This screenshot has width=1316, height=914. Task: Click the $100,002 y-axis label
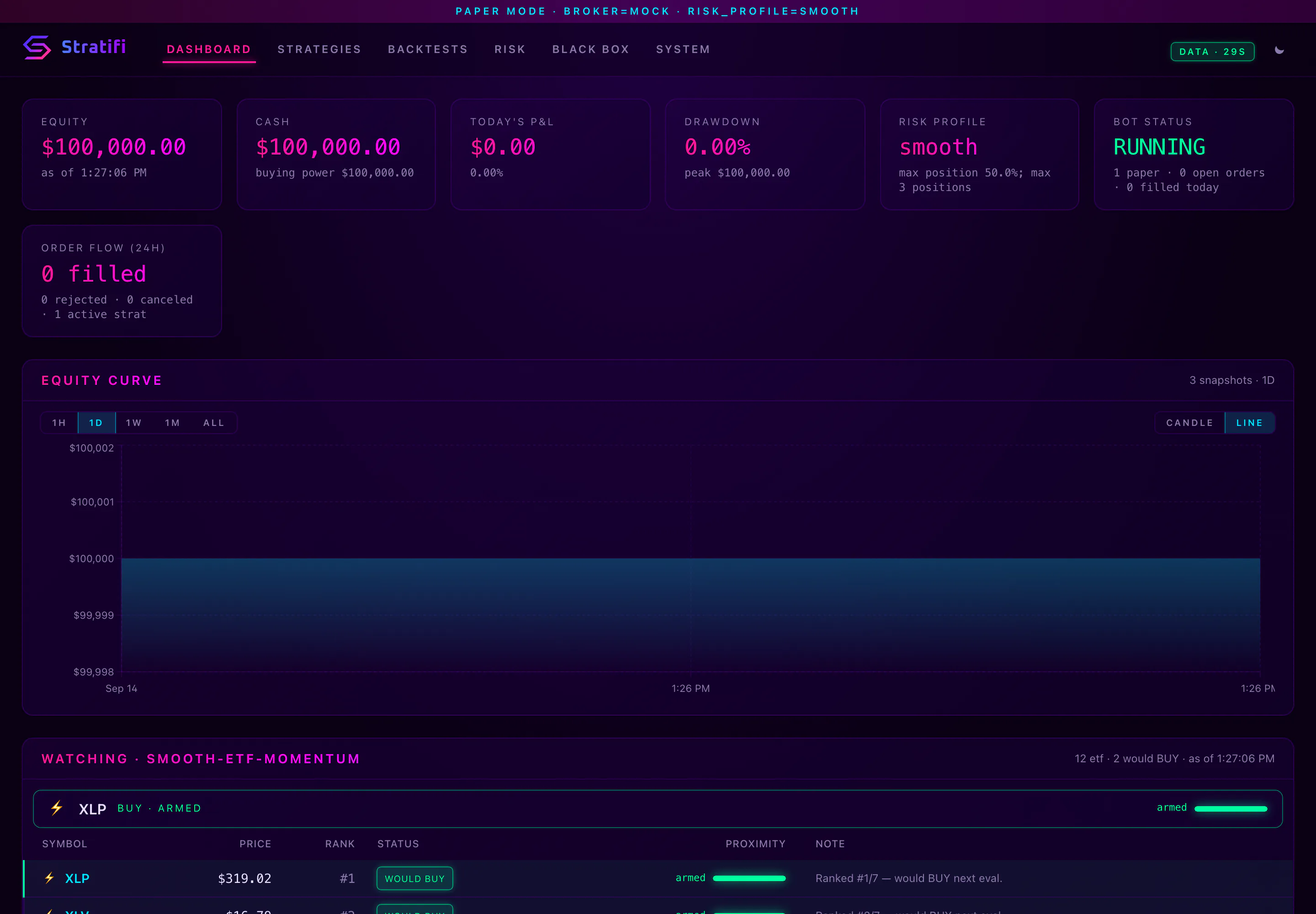[92, 448]
